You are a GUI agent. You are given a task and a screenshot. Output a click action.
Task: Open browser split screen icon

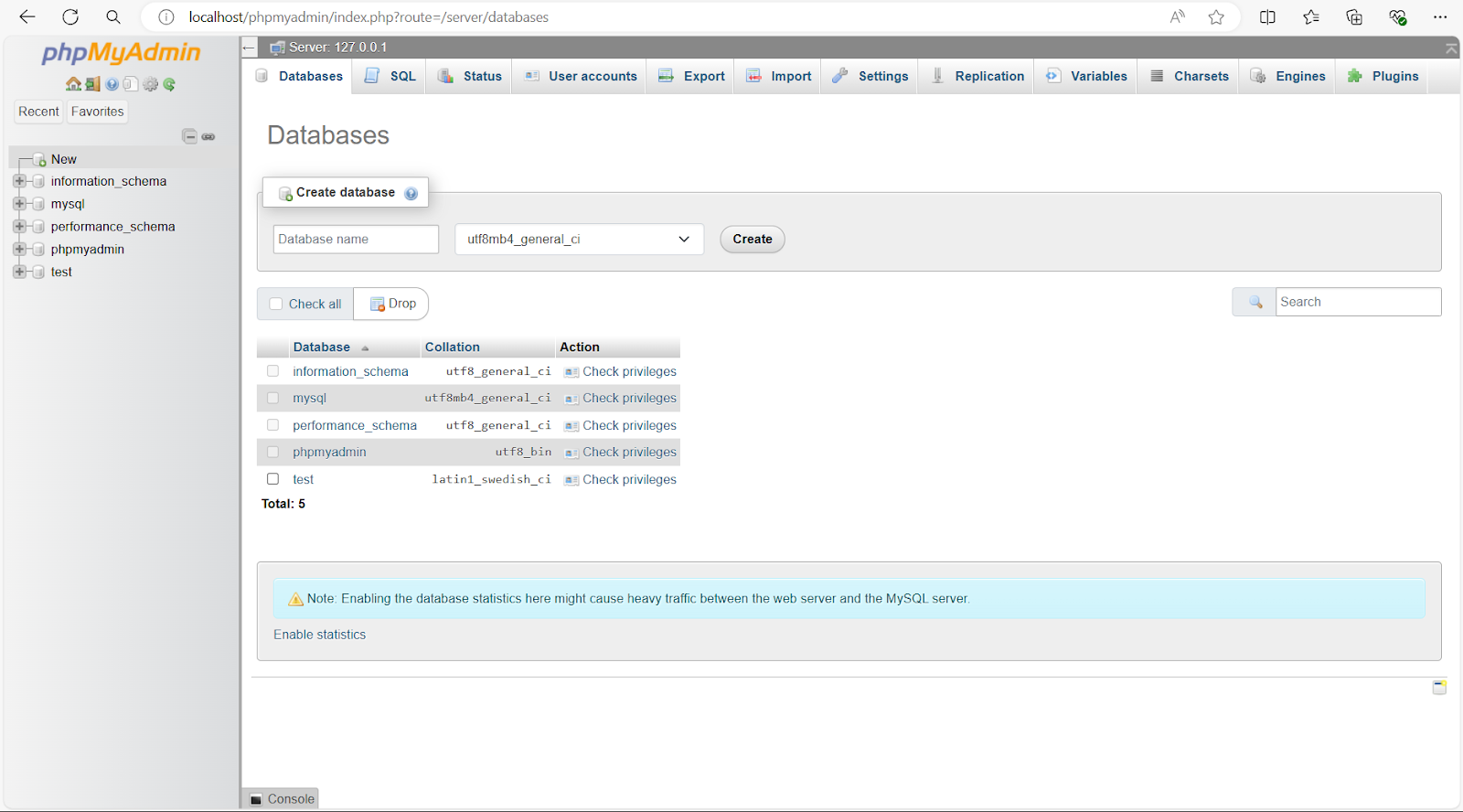pyautogui.click(x=1267, y=16)
